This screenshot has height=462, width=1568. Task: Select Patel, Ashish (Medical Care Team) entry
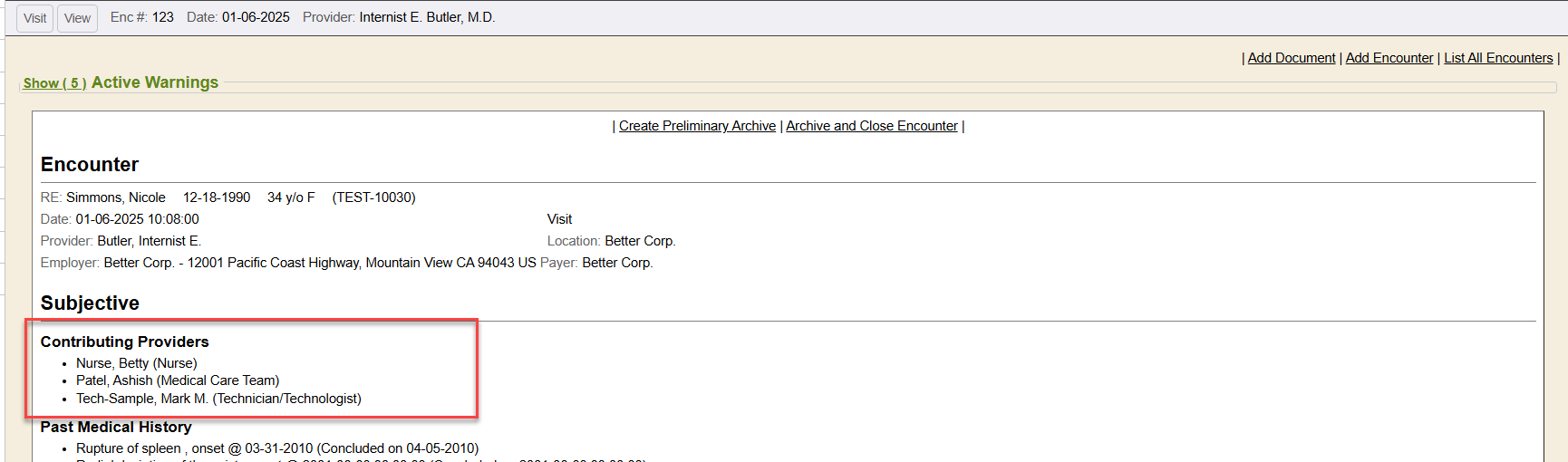pos(178,380)
